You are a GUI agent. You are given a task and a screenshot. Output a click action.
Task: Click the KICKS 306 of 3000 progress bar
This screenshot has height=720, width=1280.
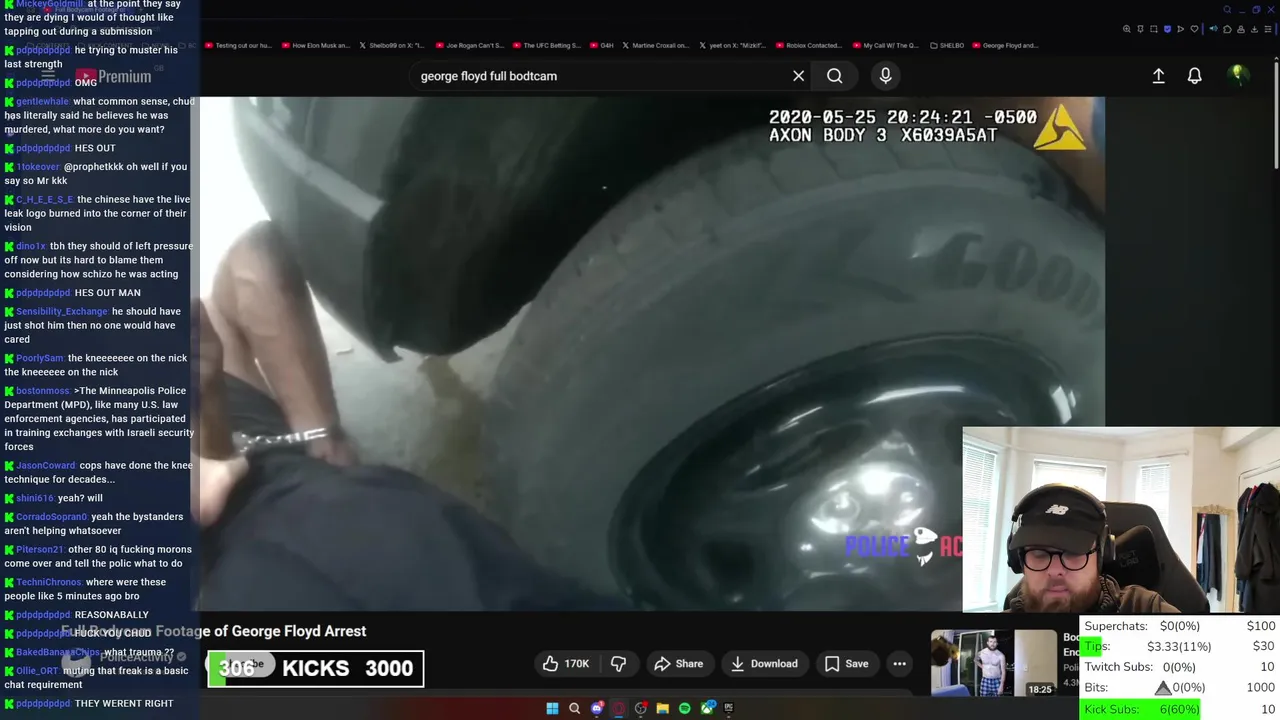pos(316,668)
